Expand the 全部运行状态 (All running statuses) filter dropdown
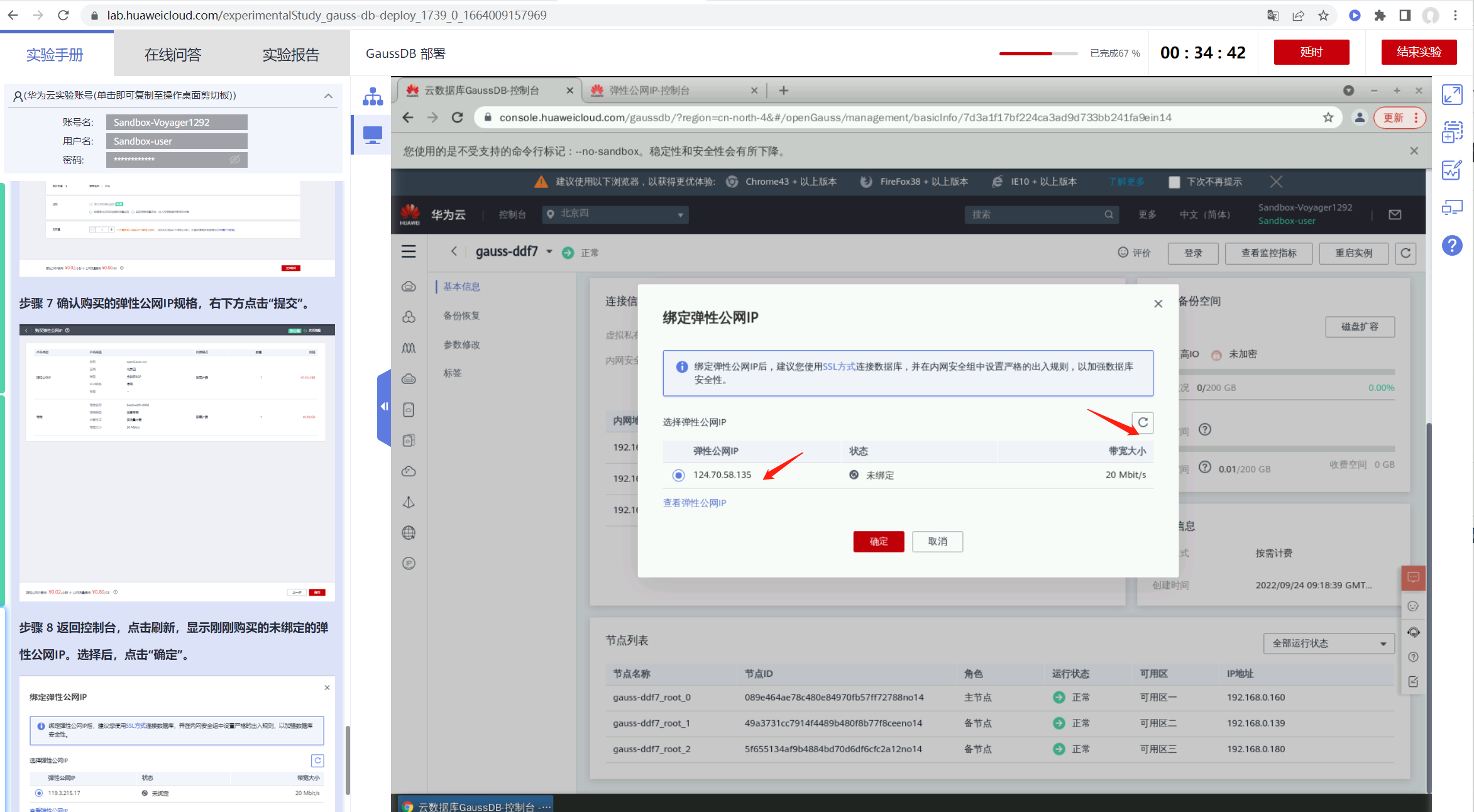 coord(1329,644)
